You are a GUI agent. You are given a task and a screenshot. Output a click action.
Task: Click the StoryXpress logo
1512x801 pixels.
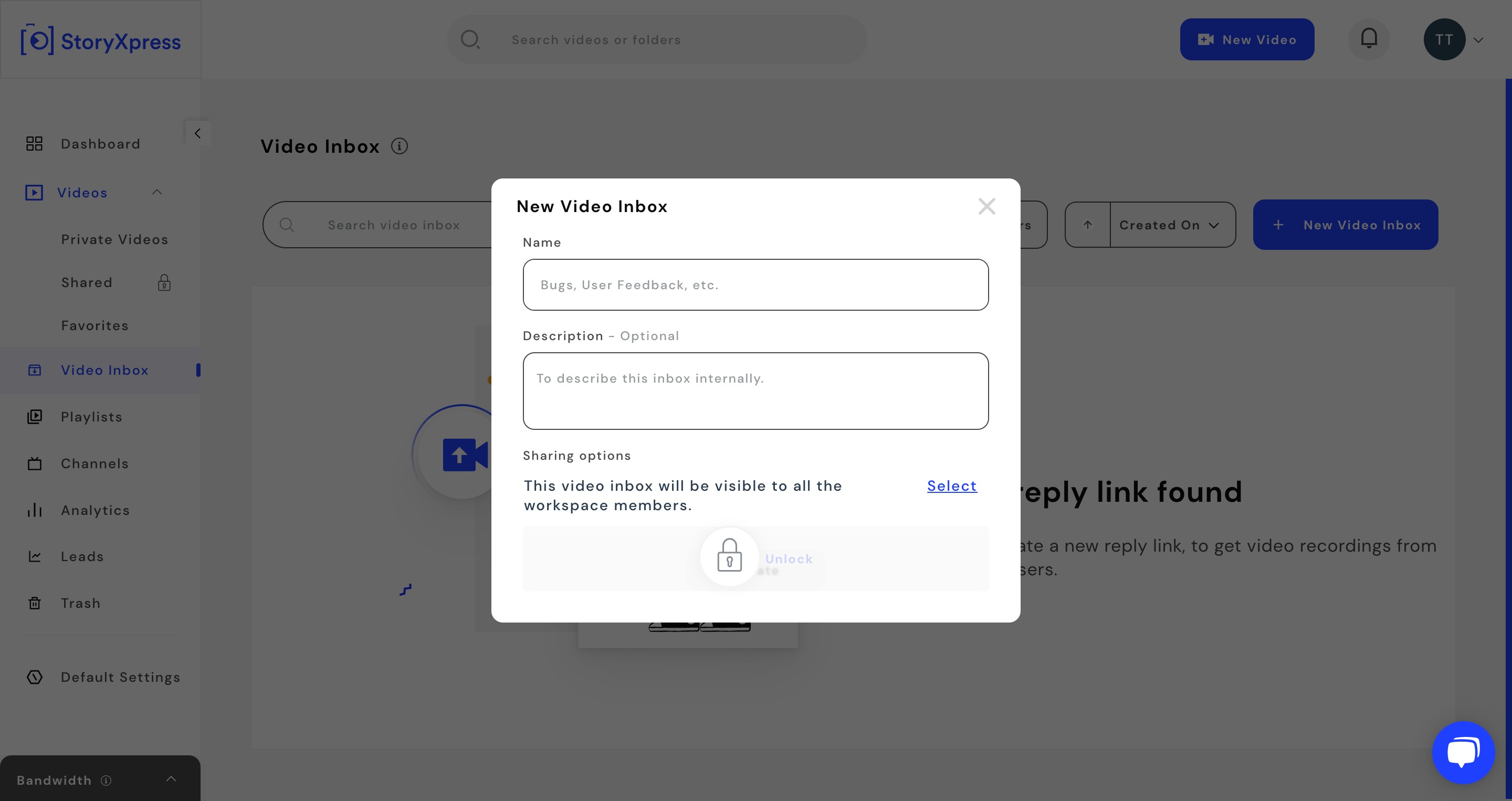click(x=101, y=40)
